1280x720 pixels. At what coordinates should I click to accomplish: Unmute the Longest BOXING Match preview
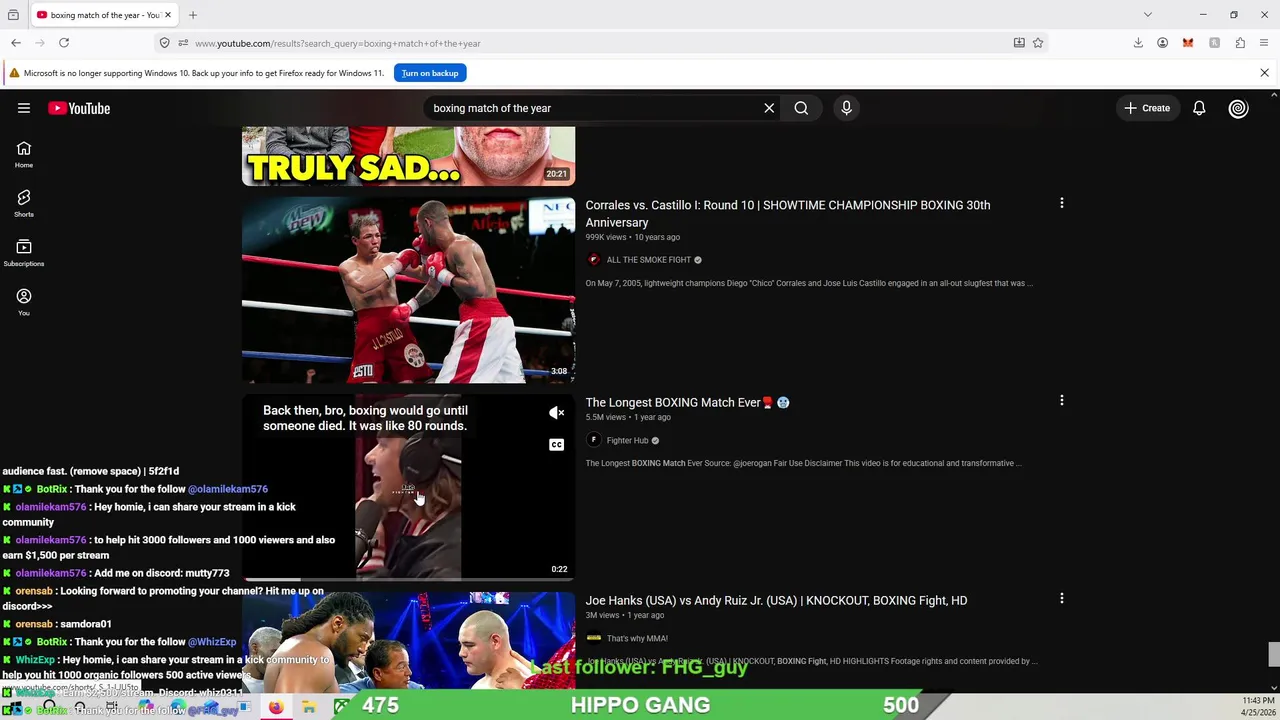[x=557, y=413]
